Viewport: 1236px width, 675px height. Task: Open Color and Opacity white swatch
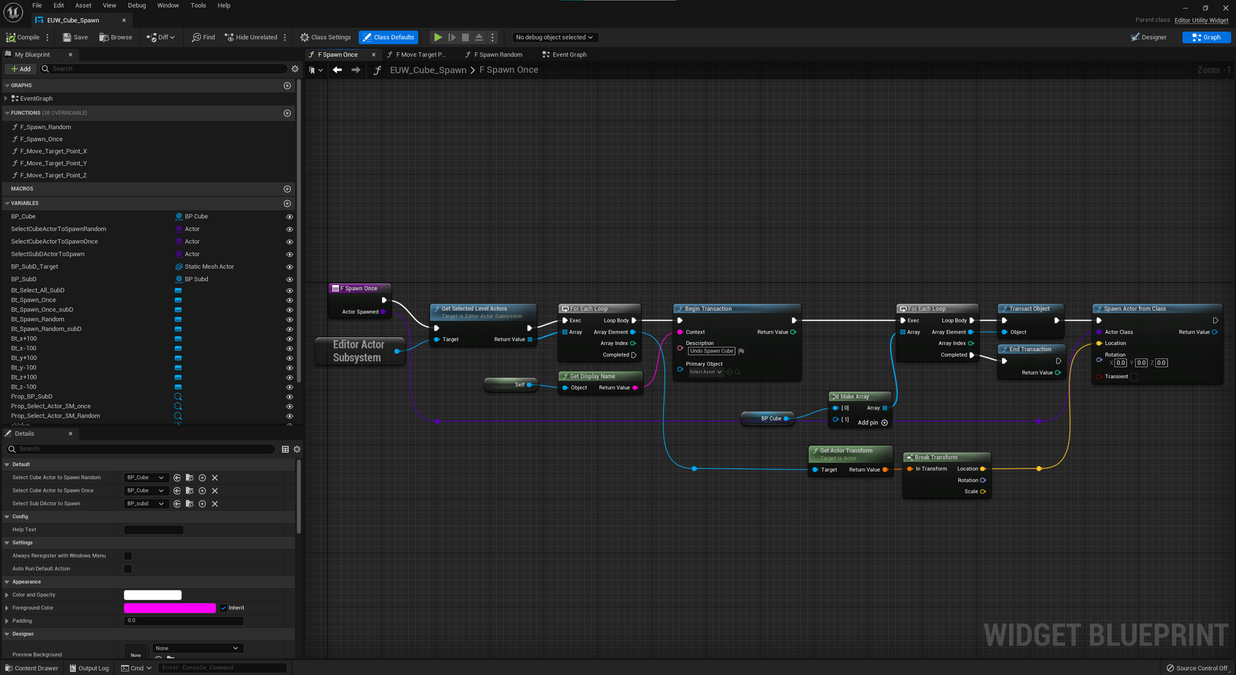153,595
